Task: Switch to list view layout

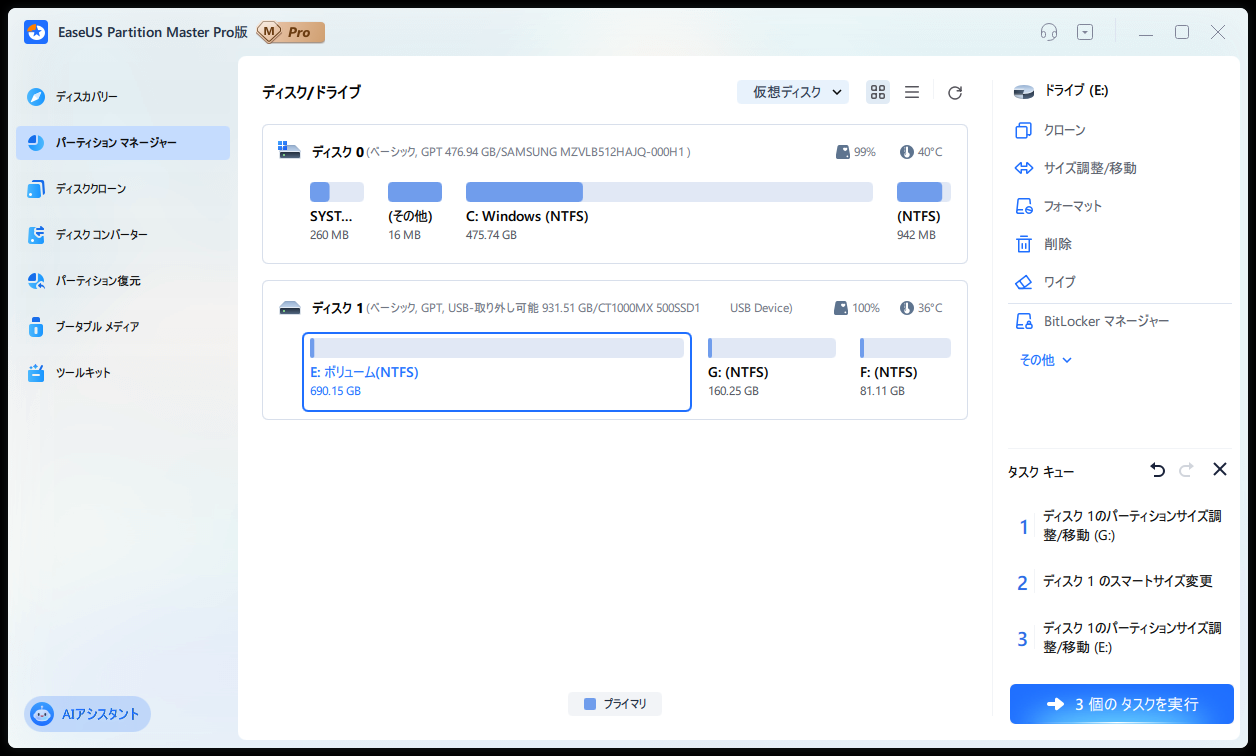Action: coord(912,92)
